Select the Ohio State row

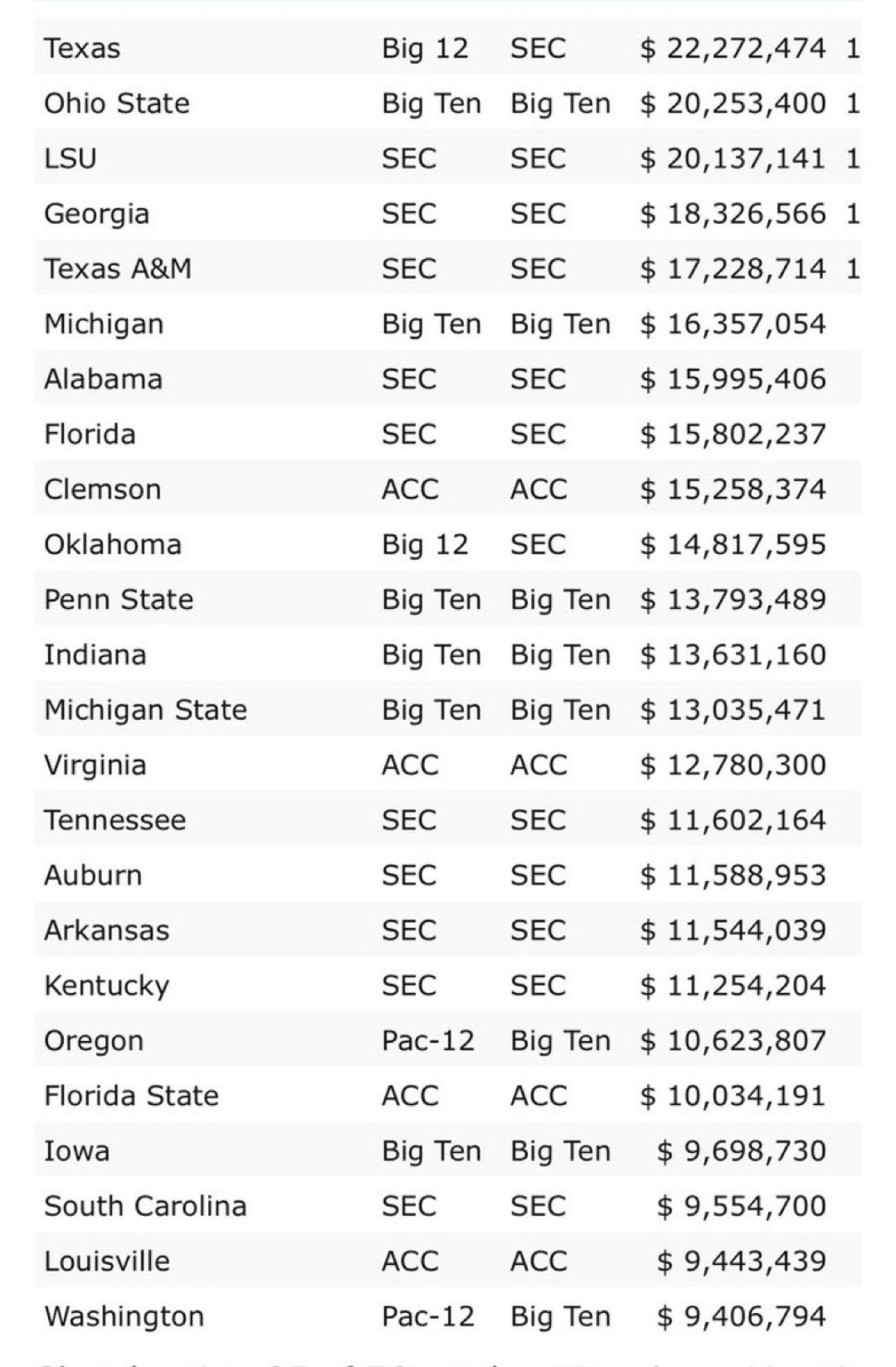tap(117, 104)
